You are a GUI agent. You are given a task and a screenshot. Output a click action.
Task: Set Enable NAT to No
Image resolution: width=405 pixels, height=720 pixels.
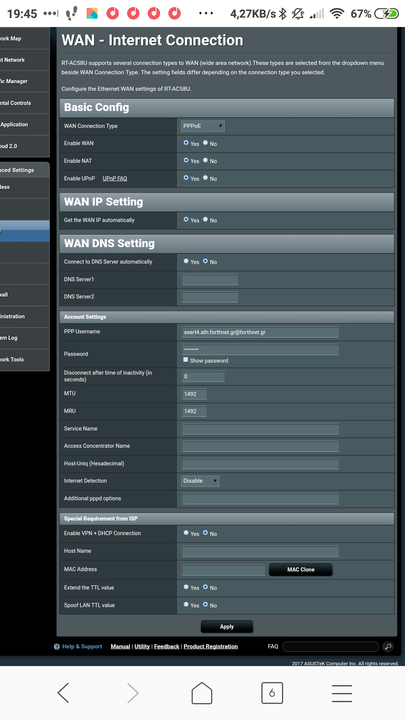pos(205,160)
